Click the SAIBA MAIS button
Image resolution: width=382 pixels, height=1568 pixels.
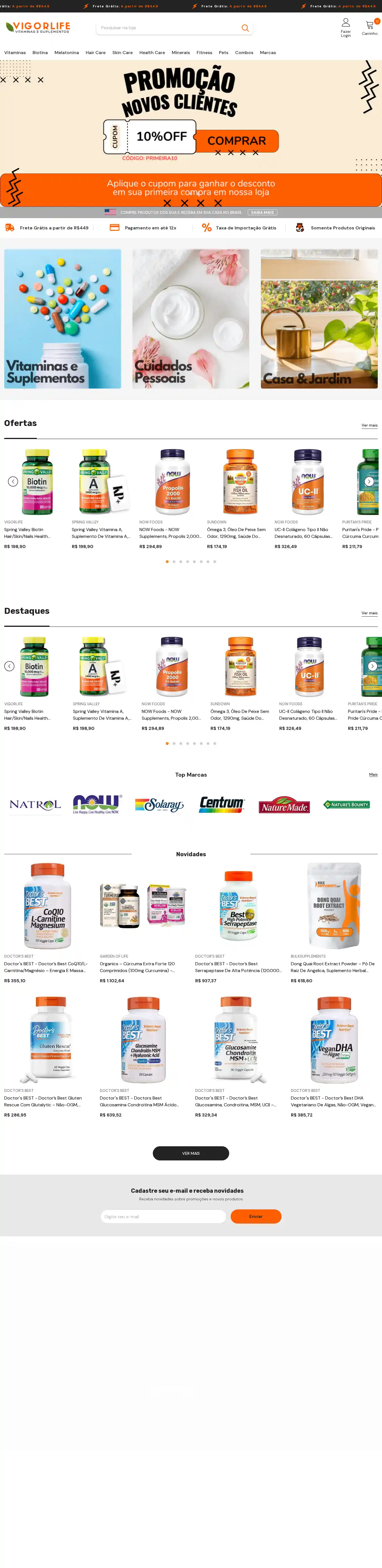click(x=262, y=212)
